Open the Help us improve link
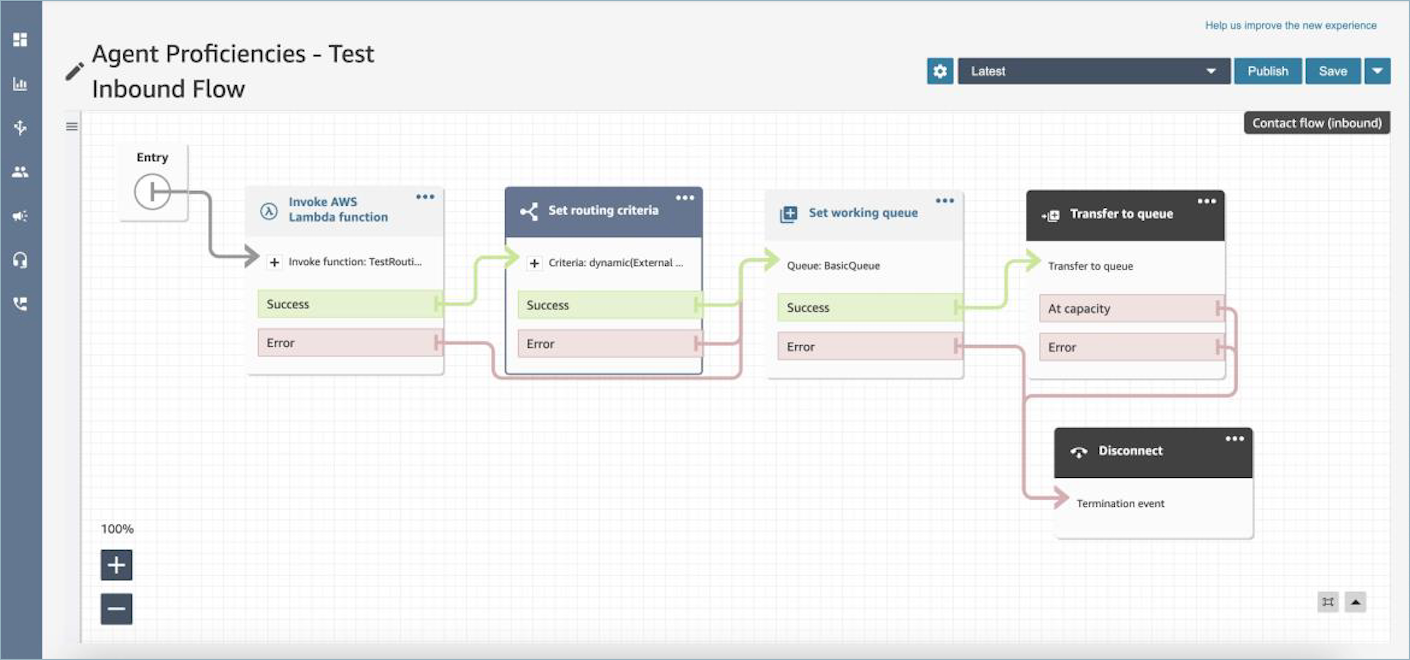This screenshot has height=660, width=1410. tap(1292, 25)
